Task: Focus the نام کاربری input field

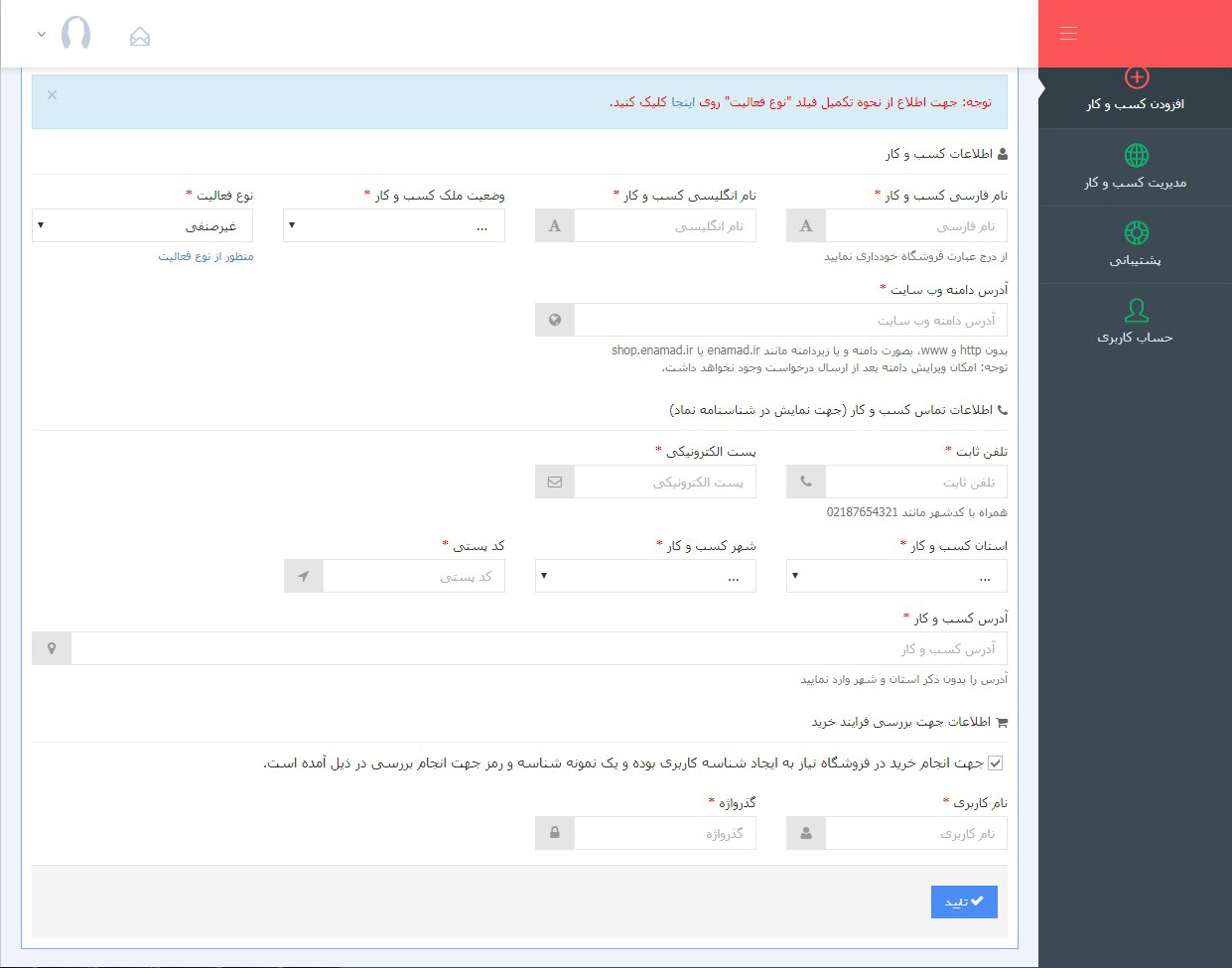Action: point(916,833)
